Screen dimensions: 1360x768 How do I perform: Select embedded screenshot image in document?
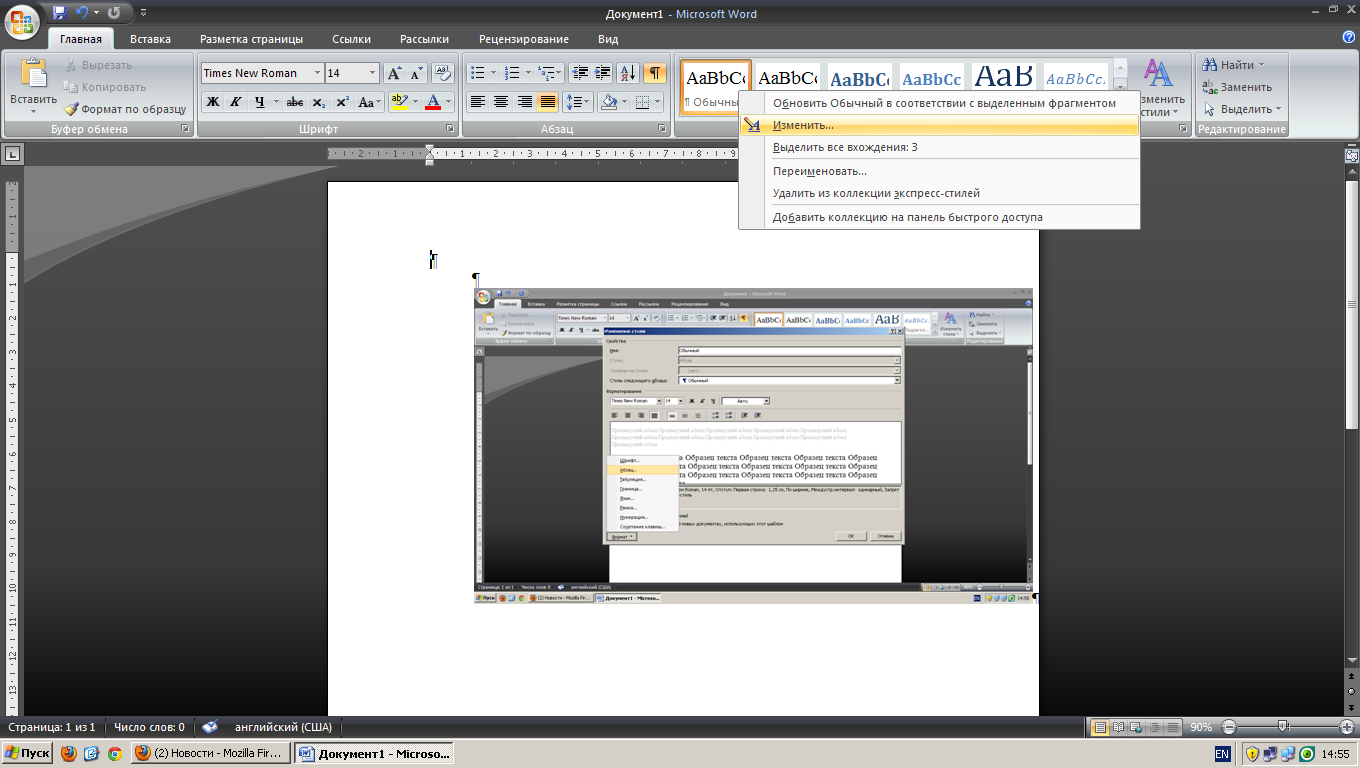click(x=754, y=445)
